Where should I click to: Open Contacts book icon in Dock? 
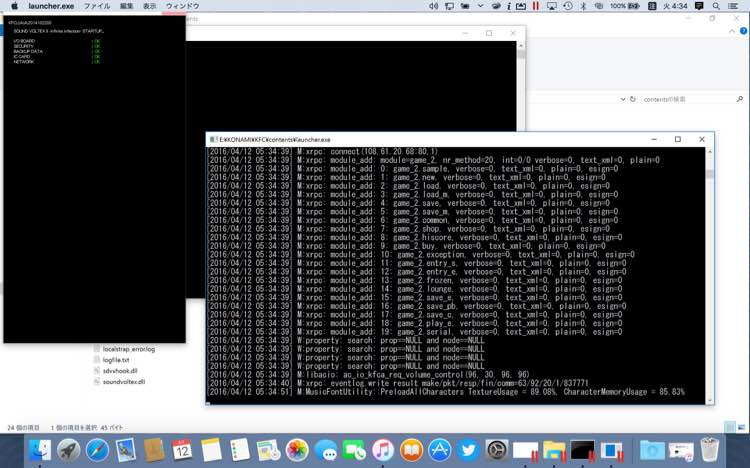tap(154, 450)
